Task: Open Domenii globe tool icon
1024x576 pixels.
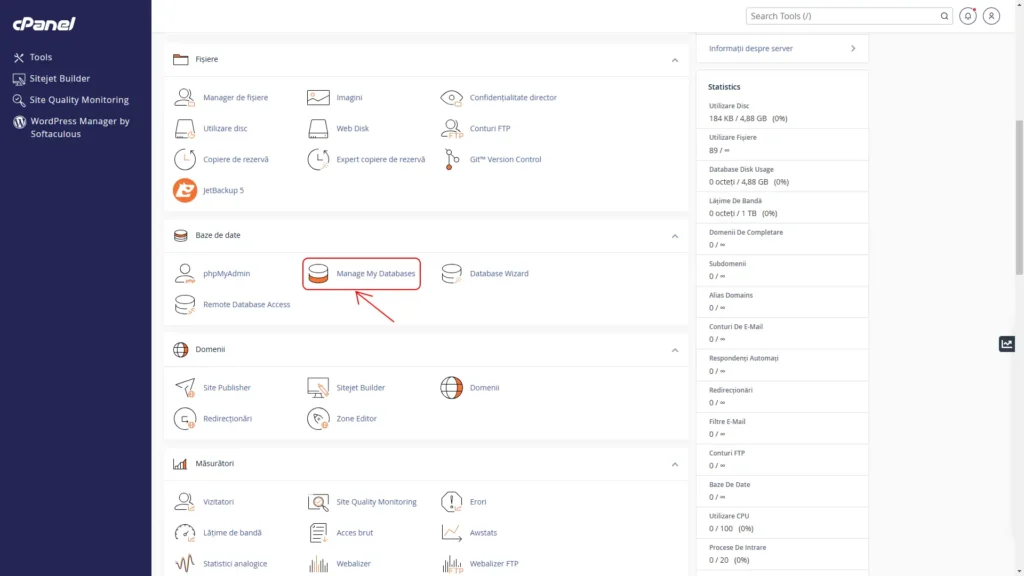Action: (451, 387)
